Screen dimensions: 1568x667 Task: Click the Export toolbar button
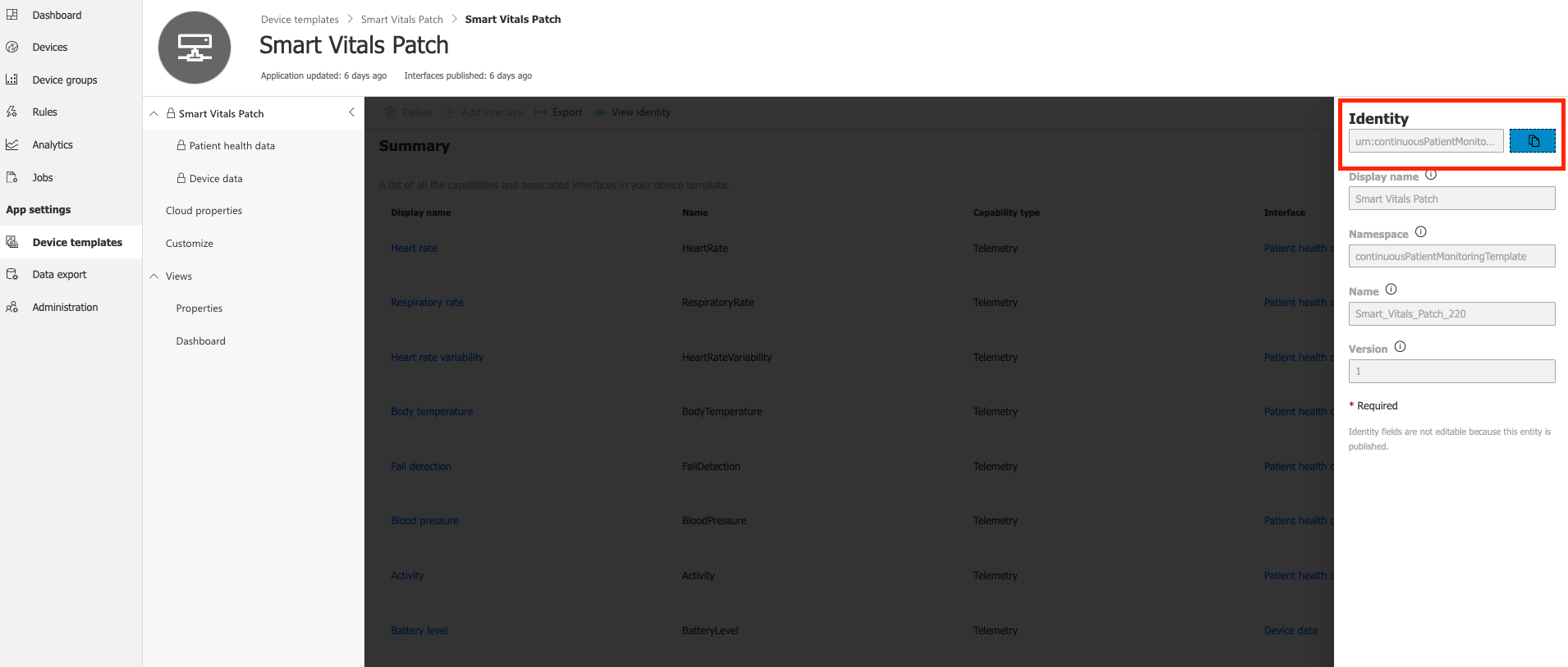tap(558, 112)
